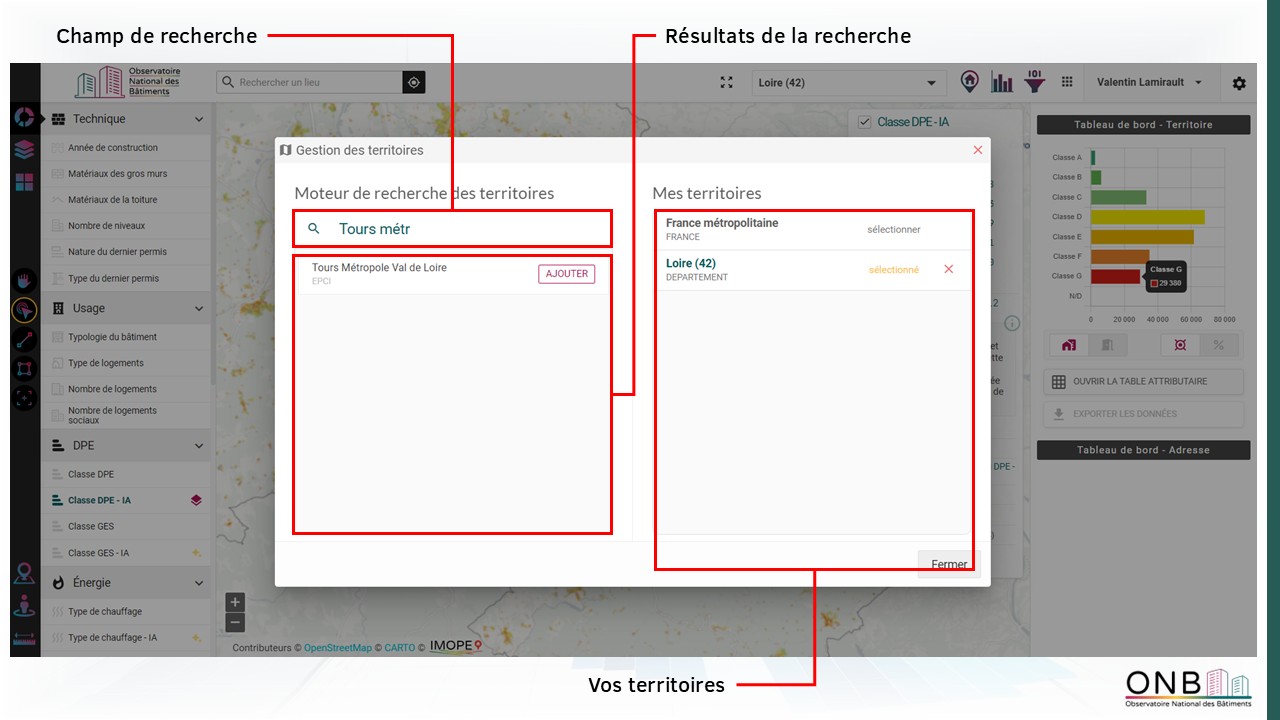This screenshot has width=1280, height=720.
Task: Select Année de construction in Technique list
Action: [112, 148]
